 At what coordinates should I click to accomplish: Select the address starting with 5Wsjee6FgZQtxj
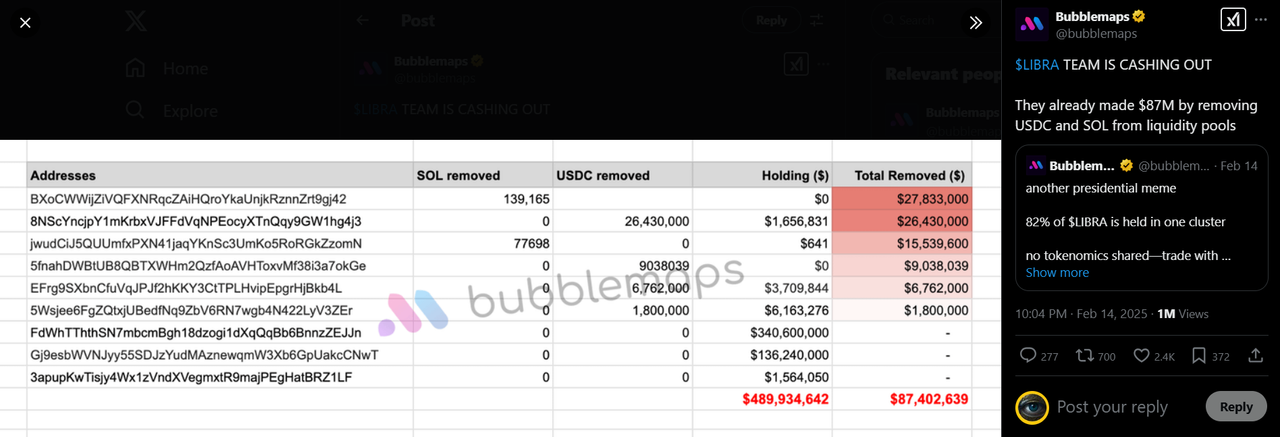click(191, 310)
